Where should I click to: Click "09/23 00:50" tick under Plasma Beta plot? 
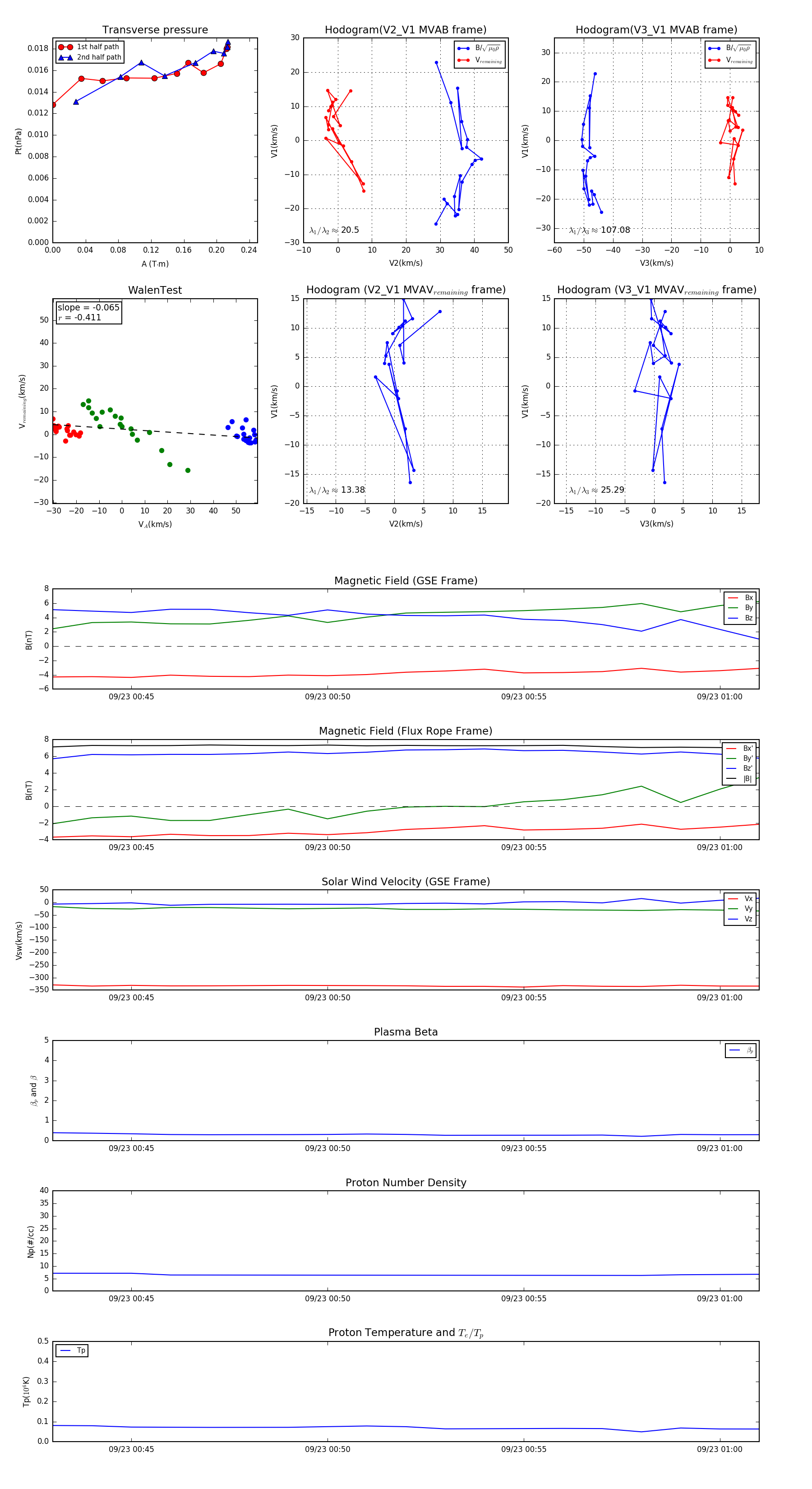(328, 1148)
